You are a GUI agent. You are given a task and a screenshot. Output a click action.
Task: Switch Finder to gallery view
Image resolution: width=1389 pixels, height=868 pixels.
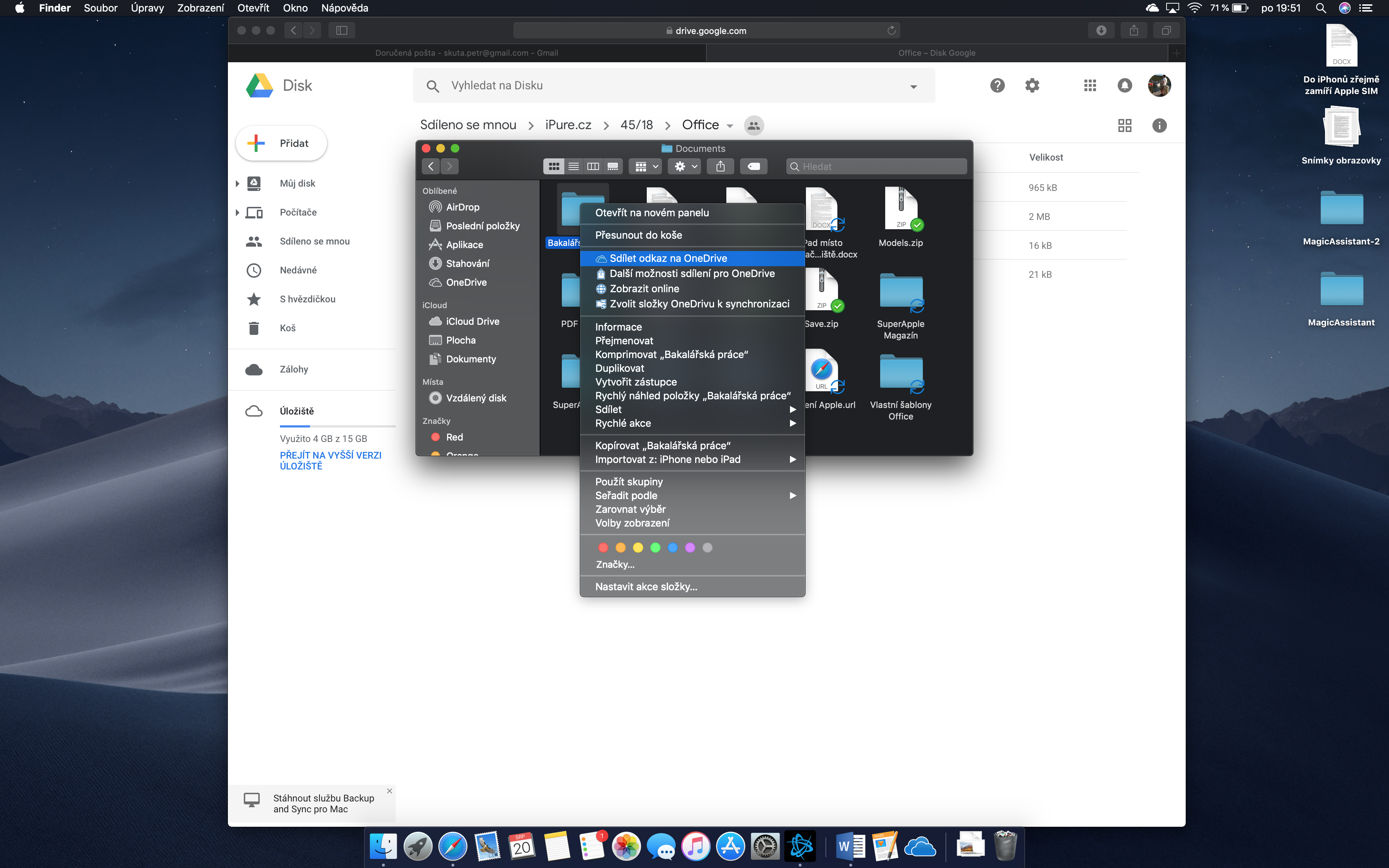tap(612, 166)
